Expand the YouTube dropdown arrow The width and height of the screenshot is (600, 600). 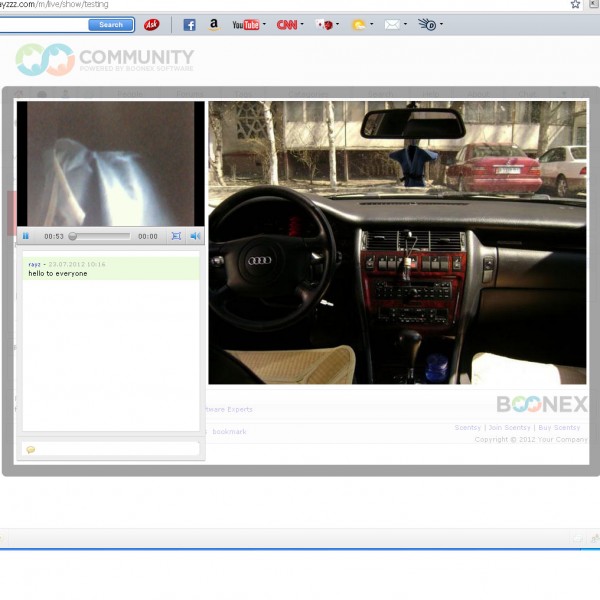264,24
